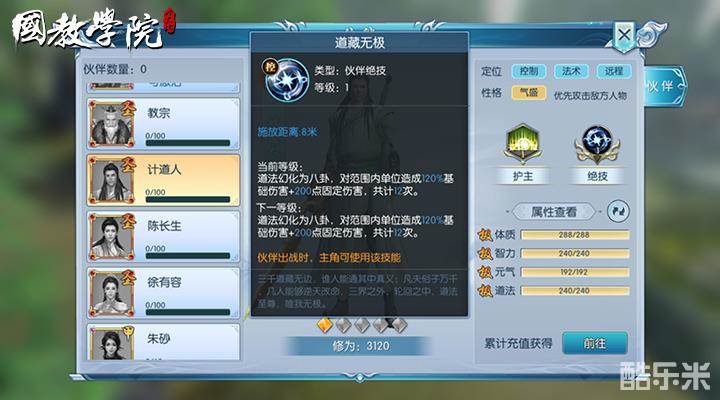Close the companion panel with X
720x400 pixels.
point(624,35)
